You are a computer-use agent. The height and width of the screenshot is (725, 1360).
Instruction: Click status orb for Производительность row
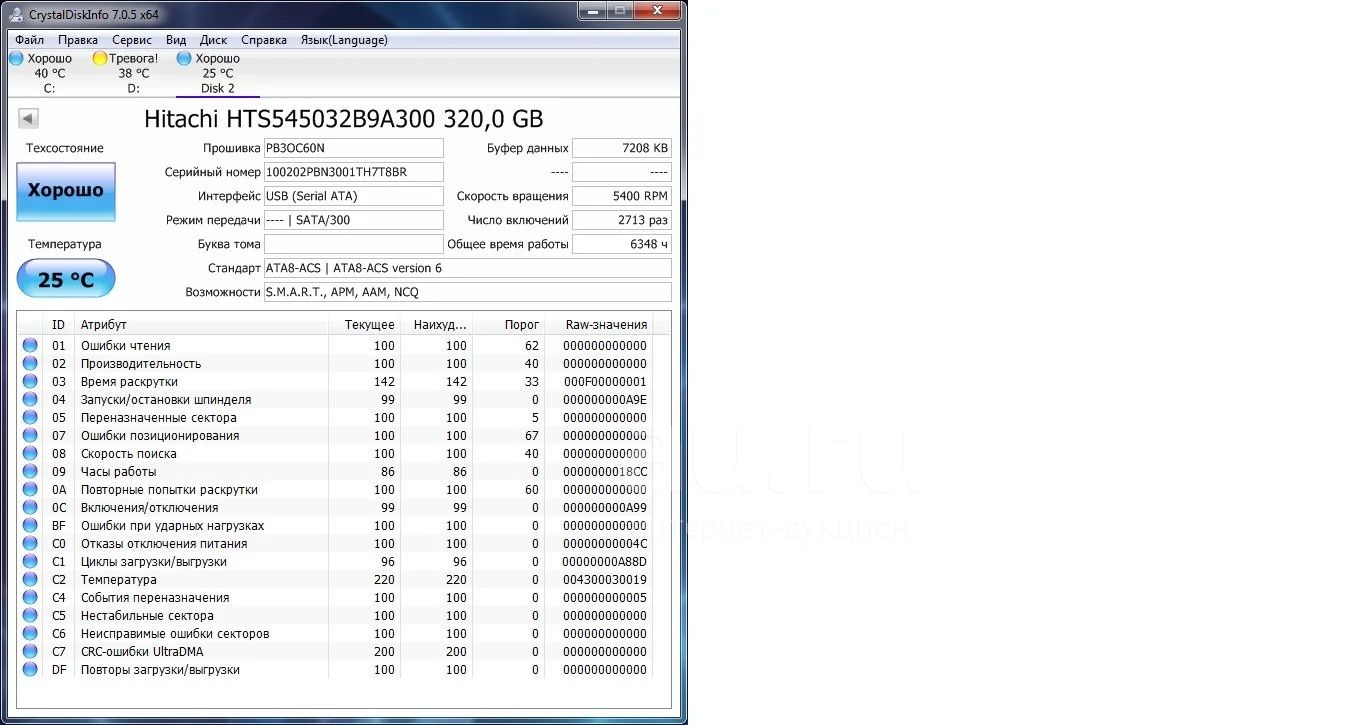click(x=30, y=363)
